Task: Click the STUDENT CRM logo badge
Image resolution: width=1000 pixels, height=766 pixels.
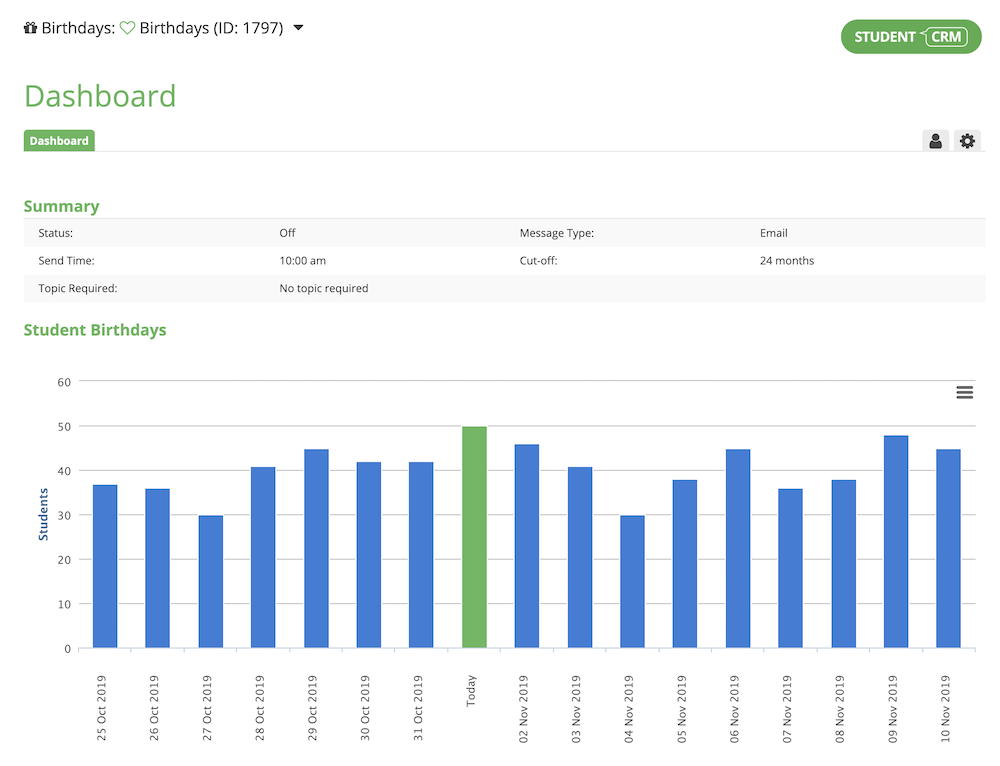Action: 911,36
